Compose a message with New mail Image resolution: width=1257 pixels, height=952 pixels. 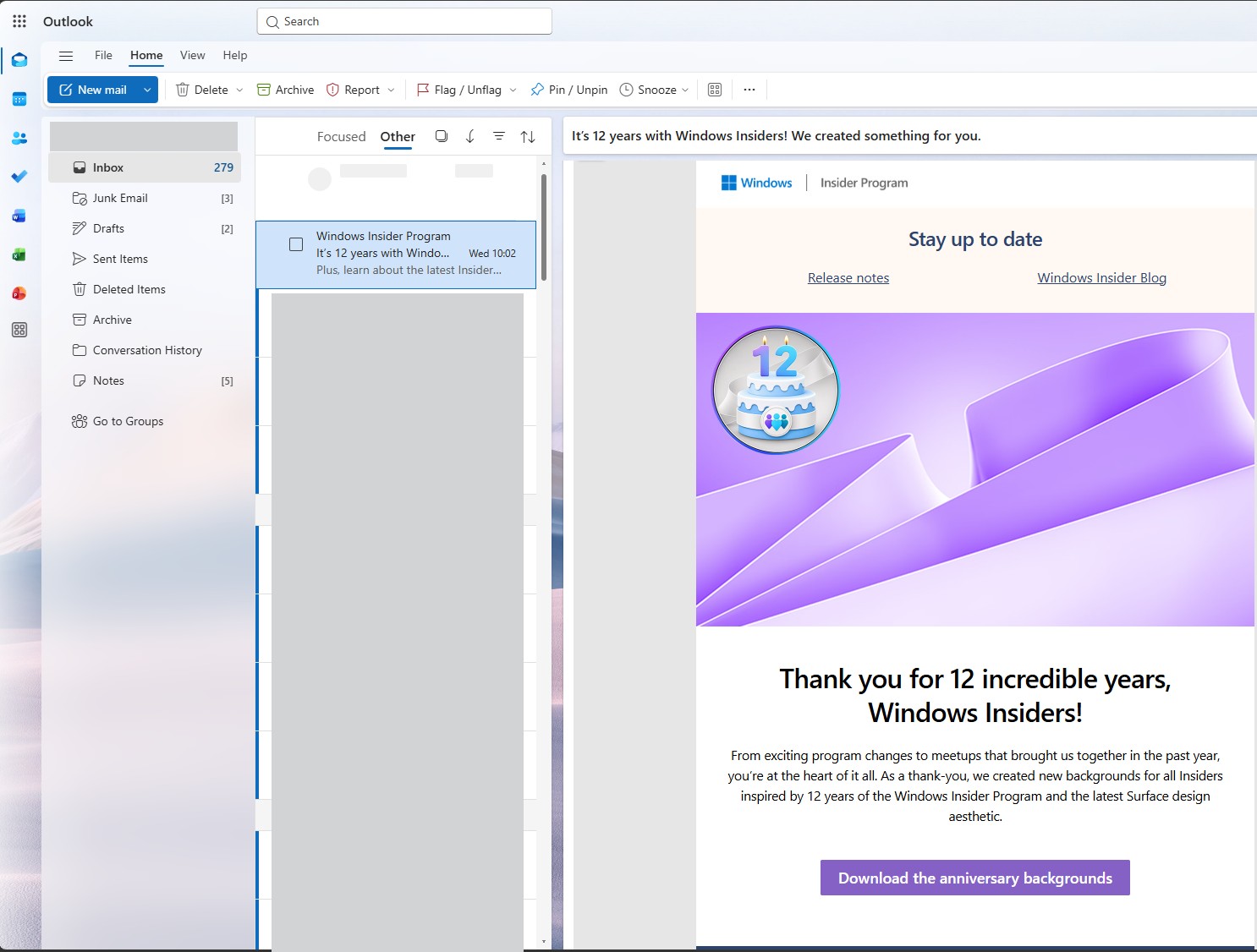[93, 90]
